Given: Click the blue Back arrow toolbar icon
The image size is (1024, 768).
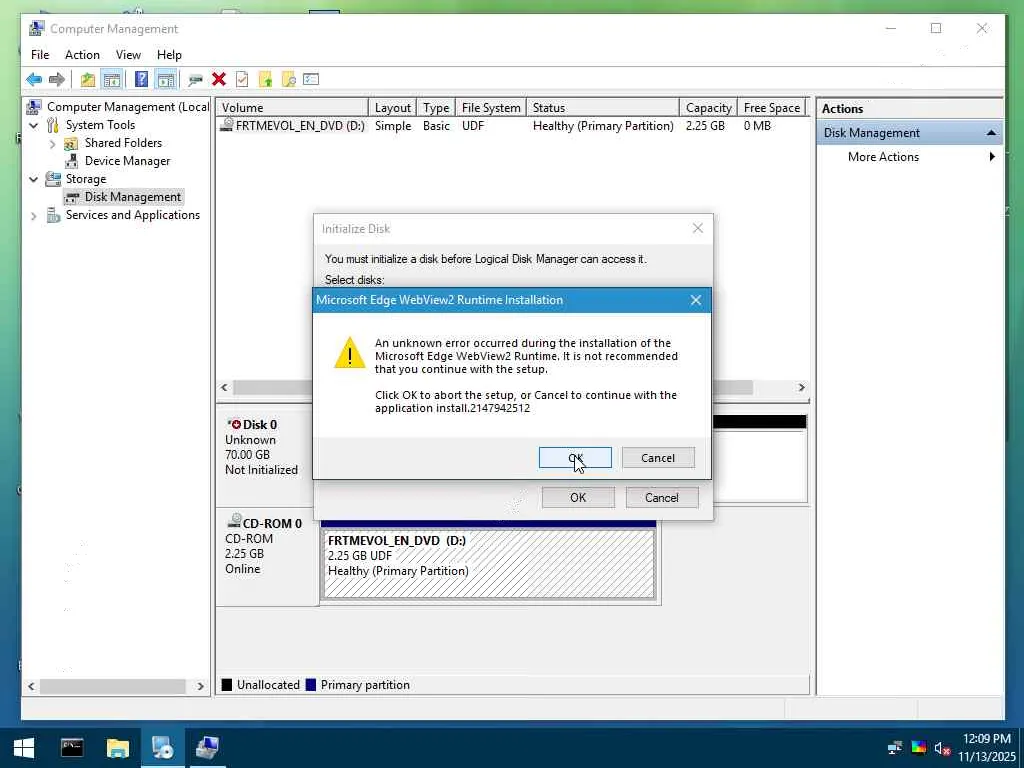Looking at the screenshot, I should pos(34,80).
